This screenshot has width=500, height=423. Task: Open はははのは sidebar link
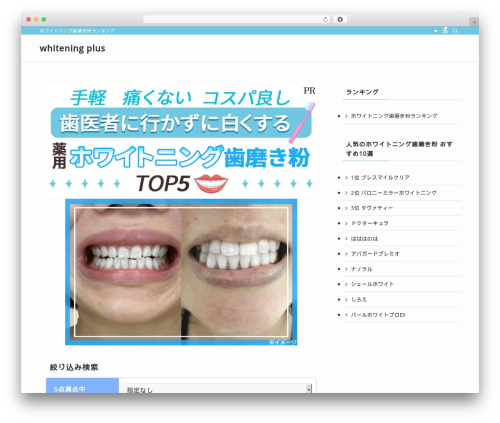tap(364, 239)
